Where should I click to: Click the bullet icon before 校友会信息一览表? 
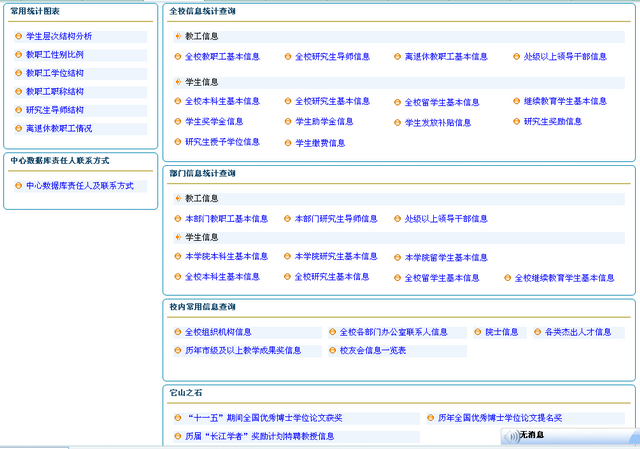pos(331,351)
